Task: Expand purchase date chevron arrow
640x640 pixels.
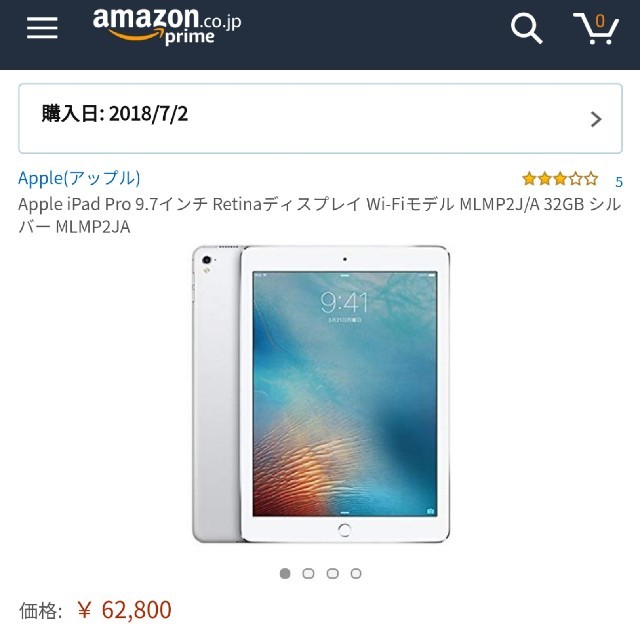Action: pos(596,119)
